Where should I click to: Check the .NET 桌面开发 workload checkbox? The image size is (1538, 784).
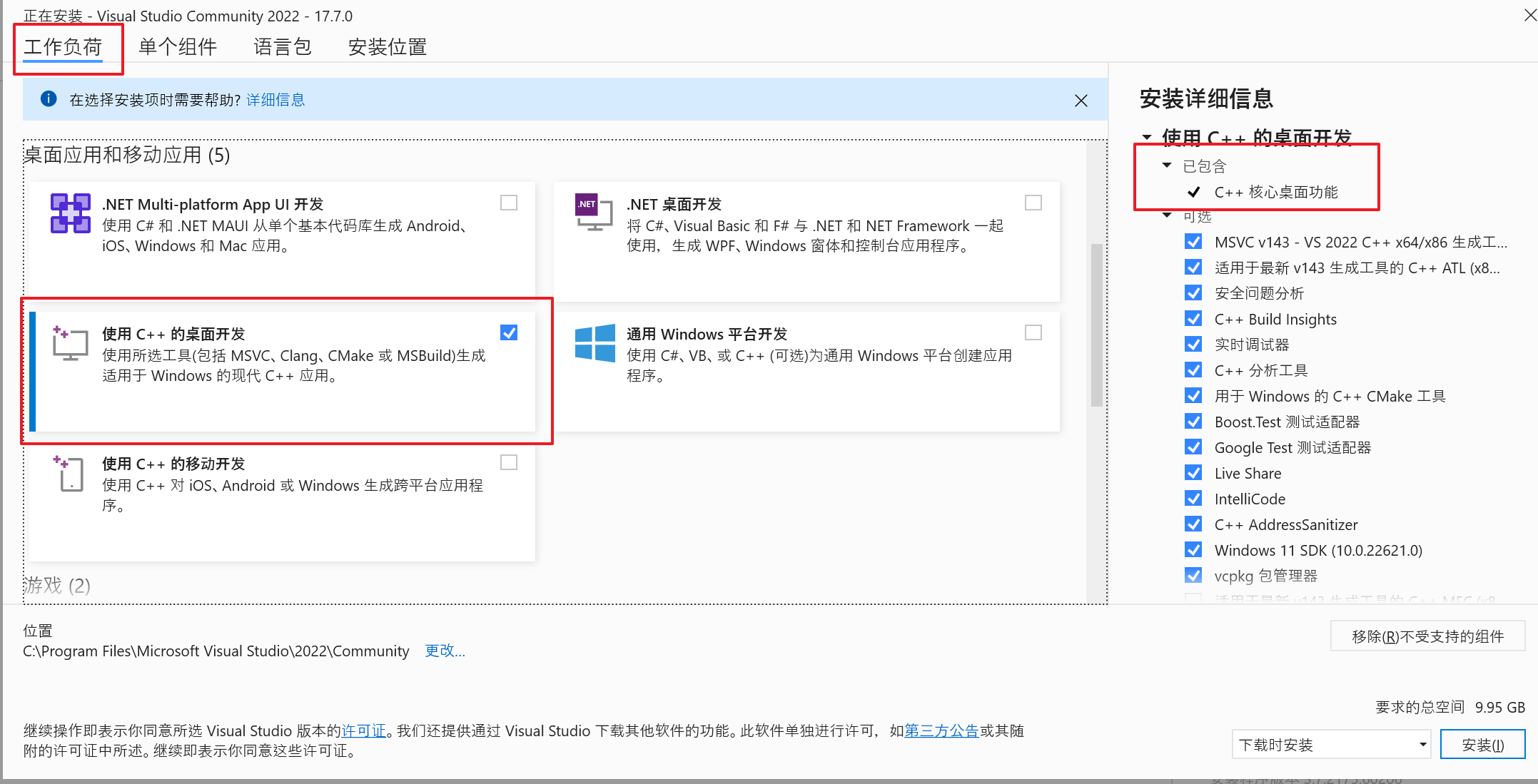[1033, 203]
